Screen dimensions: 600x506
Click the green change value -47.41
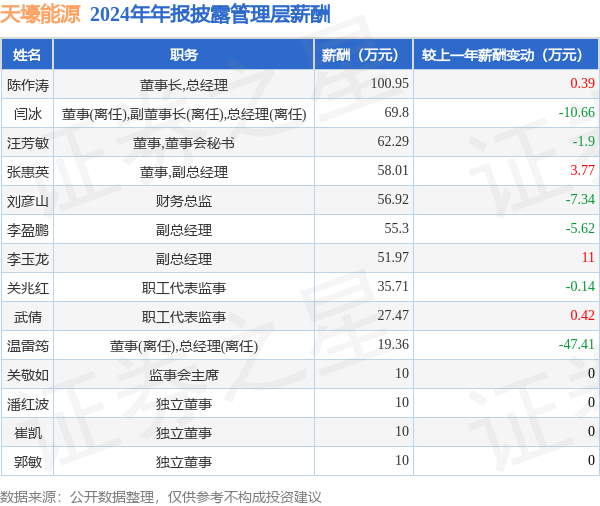click(x=577, y=344)
